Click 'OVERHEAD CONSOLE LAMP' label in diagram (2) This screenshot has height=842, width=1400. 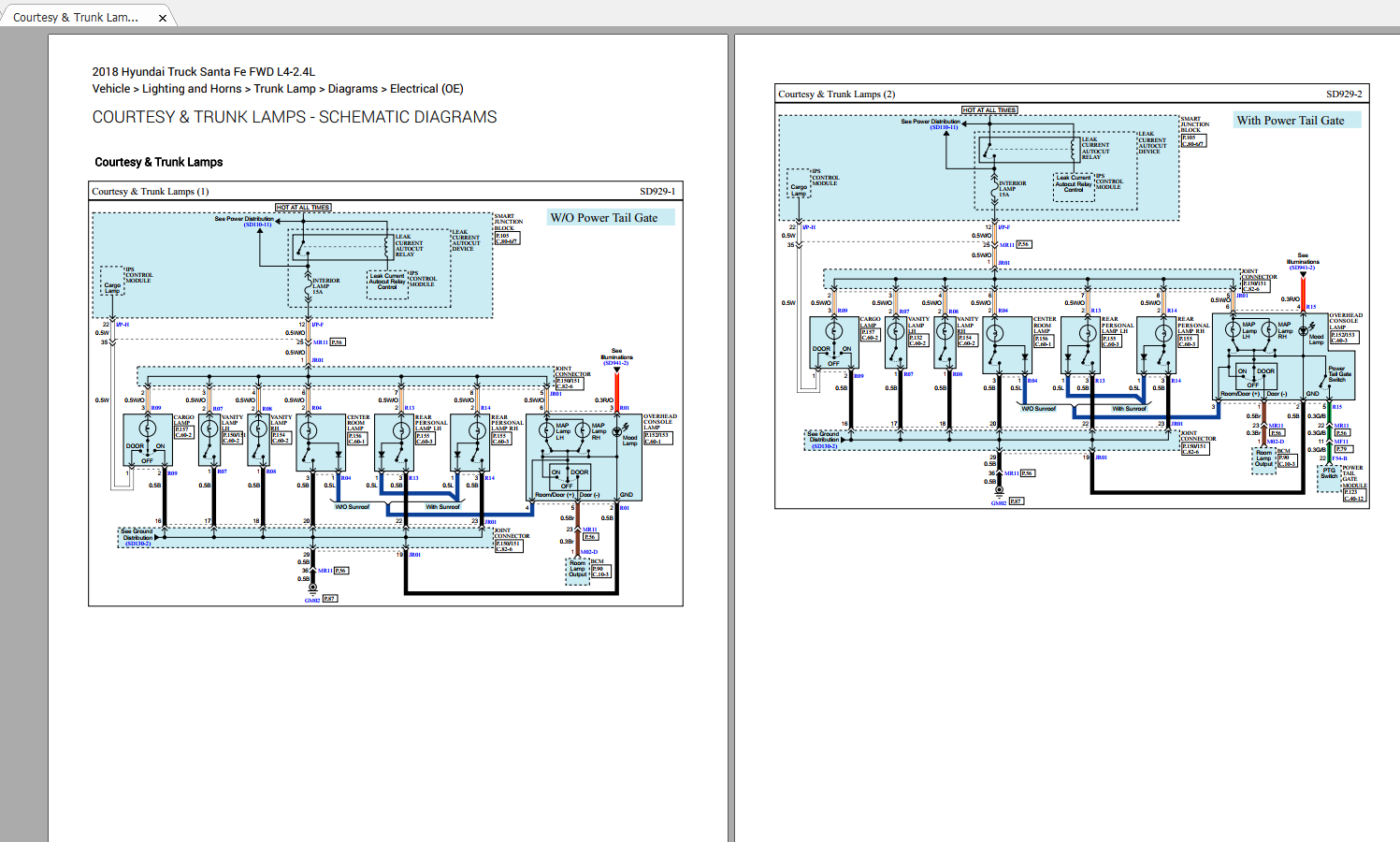click(x=1346, y=321)
